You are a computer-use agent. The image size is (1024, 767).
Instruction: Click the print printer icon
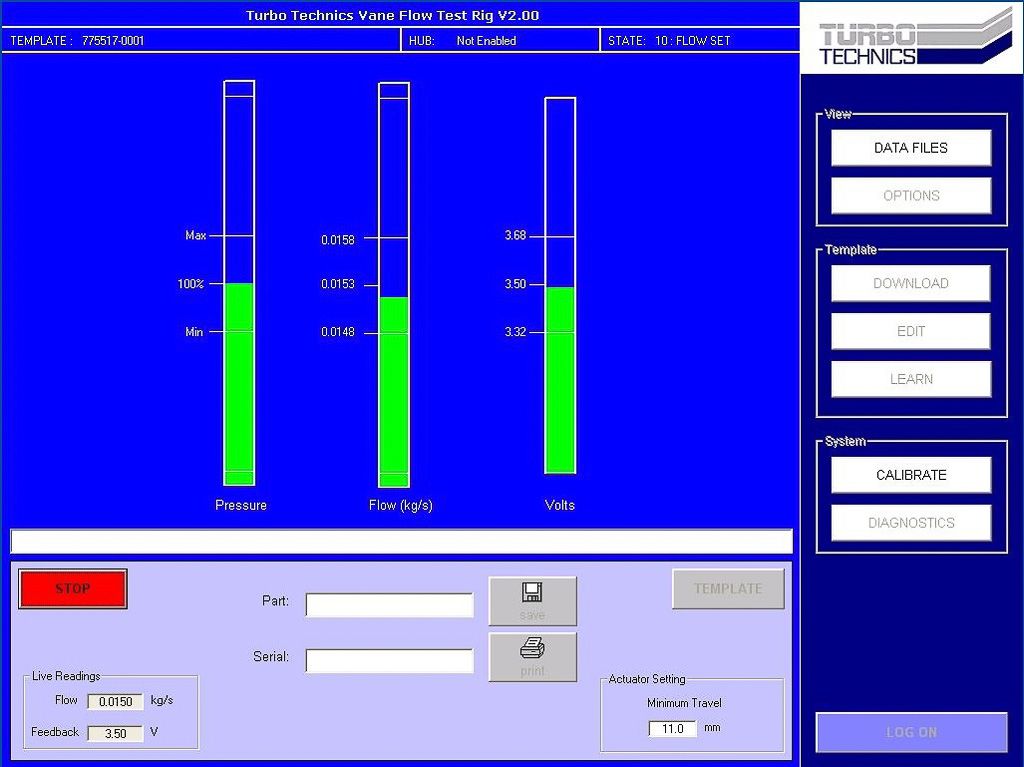pyautogui.click(x=532, y=650)
